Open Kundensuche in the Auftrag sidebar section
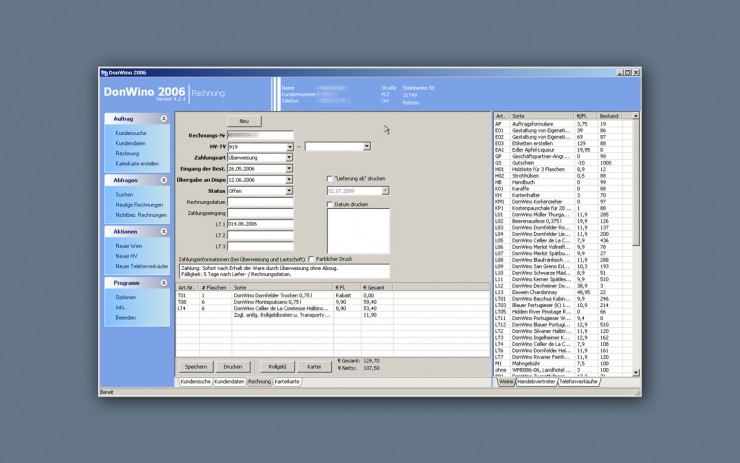The width and height of the screenshot is (740, 463). 131,133
